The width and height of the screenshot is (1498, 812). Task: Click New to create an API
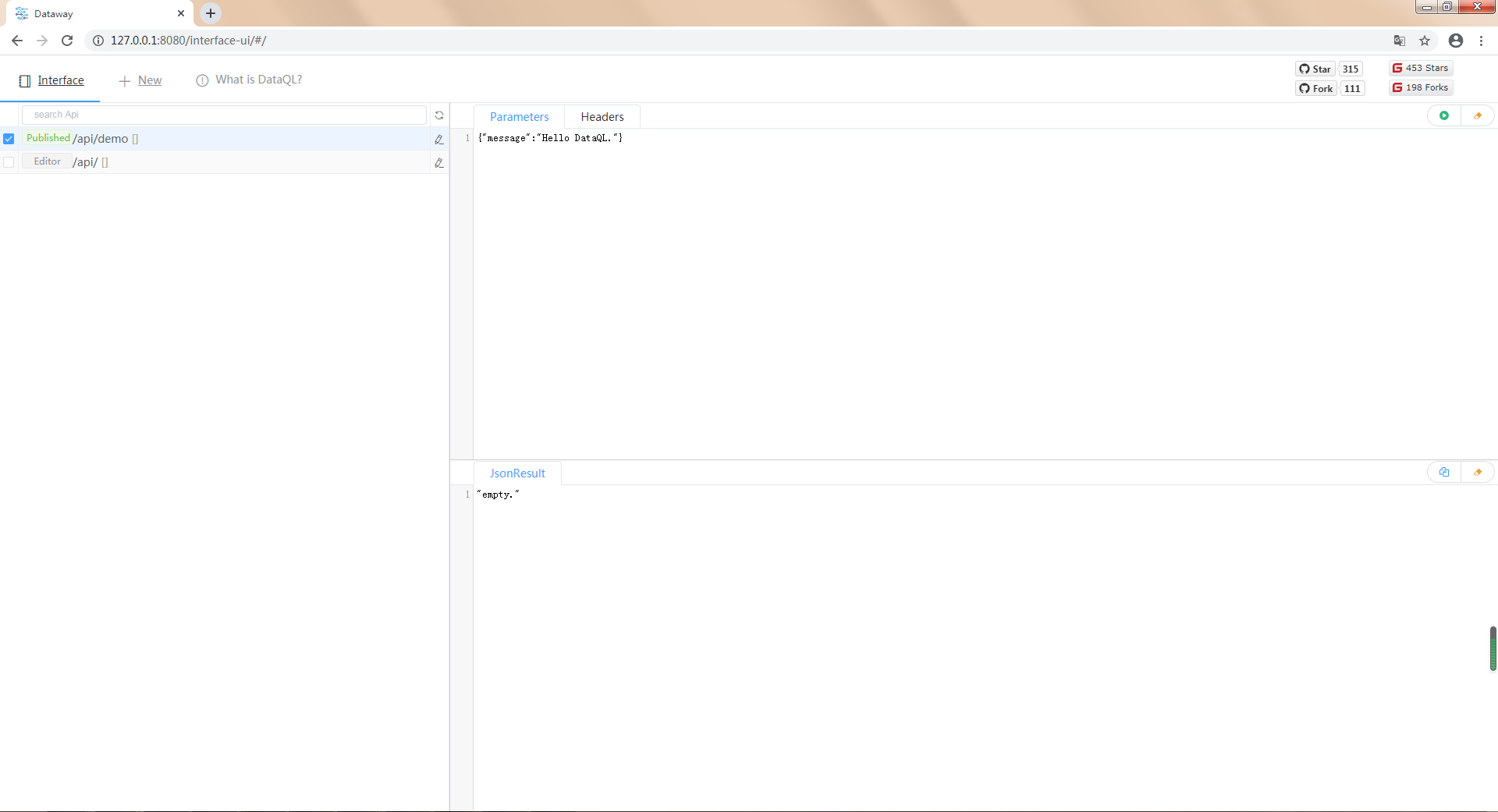[x=140, y=80]
